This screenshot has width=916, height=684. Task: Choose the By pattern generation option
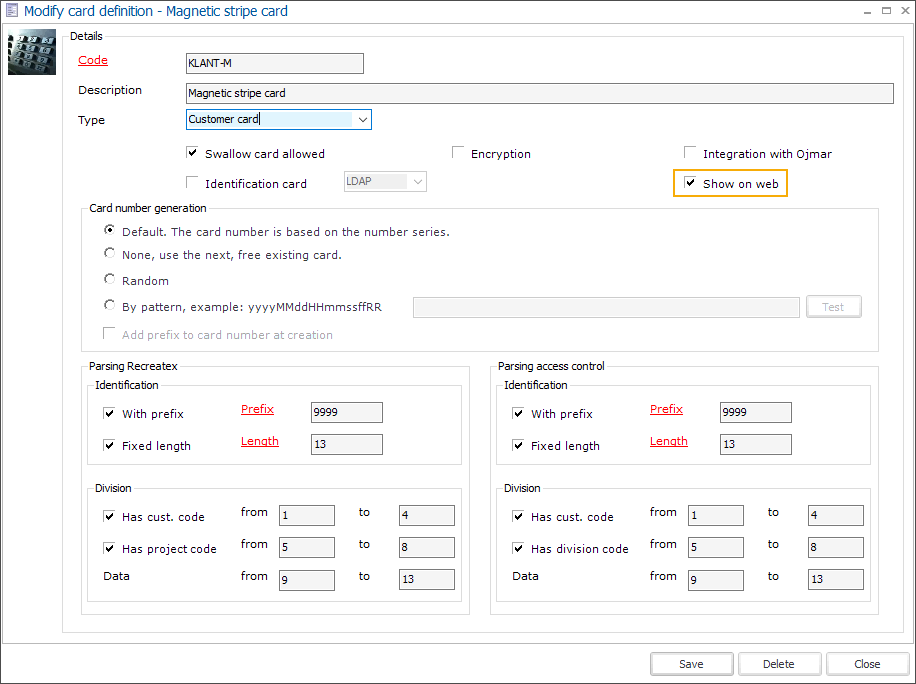point(110,306)
